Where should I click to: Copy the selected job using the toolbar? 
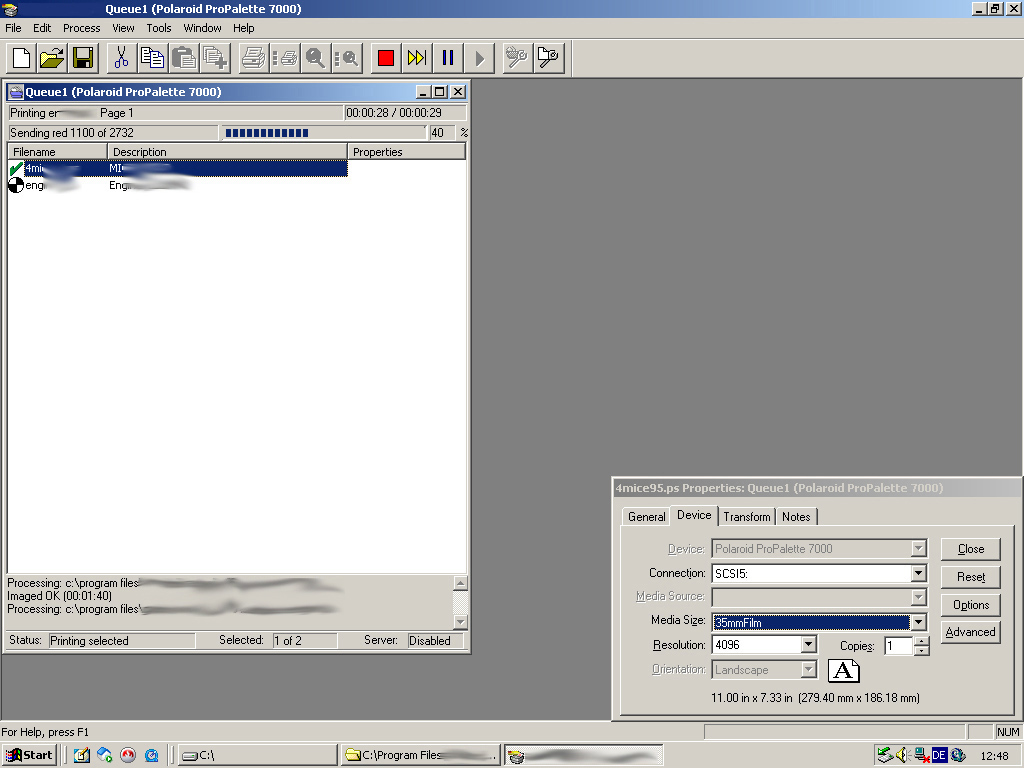click(152, 58)
